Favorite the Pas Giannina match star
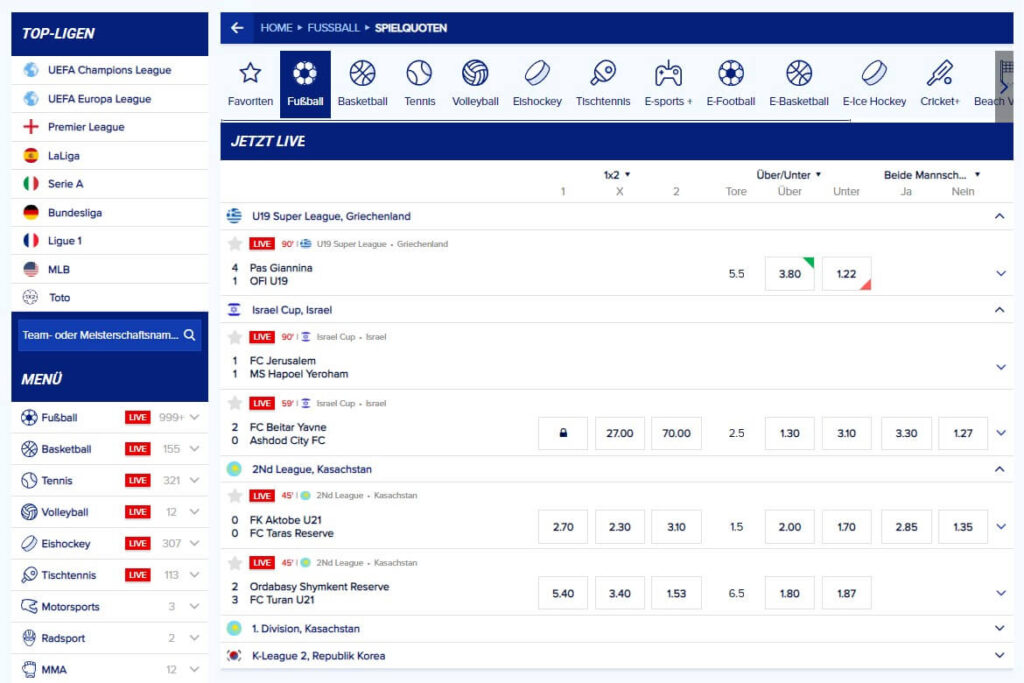The height and width of the screenshot is (683, 1024). (235, 244)
